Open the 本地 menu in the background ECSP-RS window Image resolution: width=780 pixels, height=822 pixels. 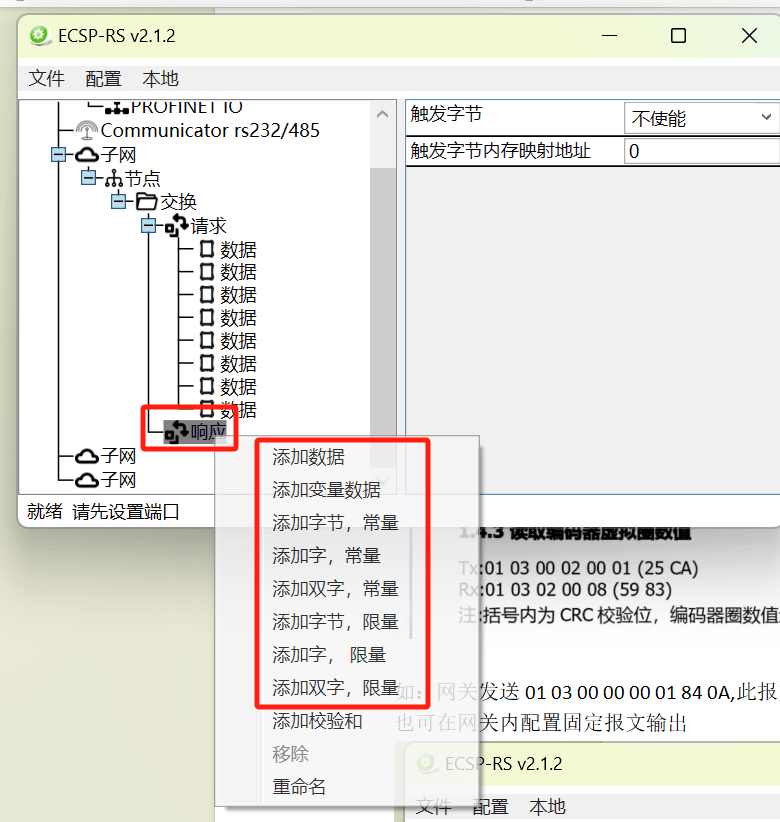[x=547, y=806]
